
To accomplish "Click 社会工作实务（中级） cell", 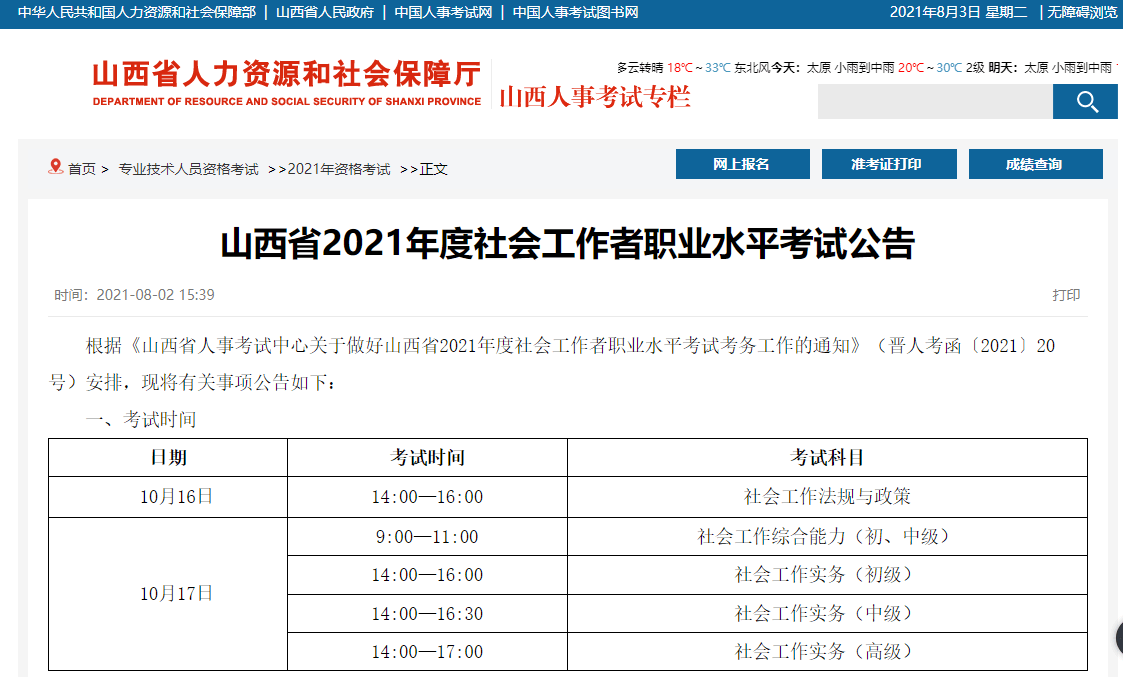I will coord(827,613).
